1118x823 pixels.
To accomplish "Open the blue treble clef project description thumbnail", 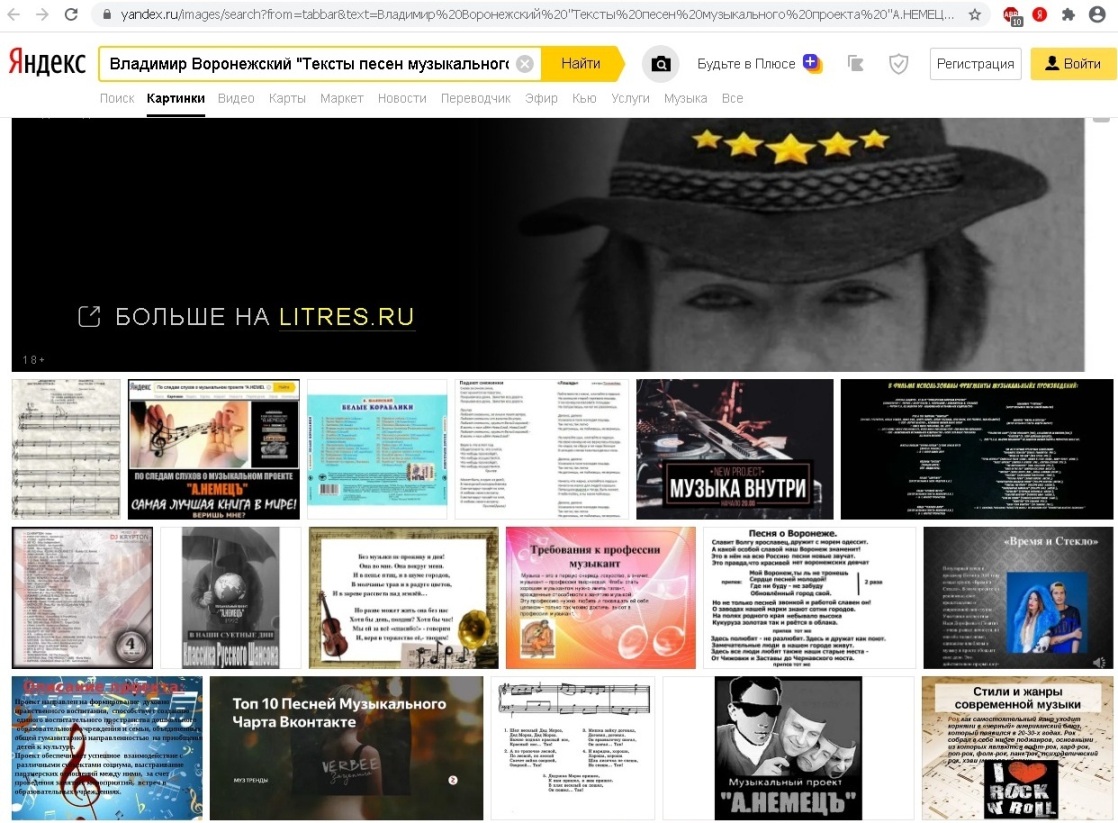I will click(x=107, y=748).
